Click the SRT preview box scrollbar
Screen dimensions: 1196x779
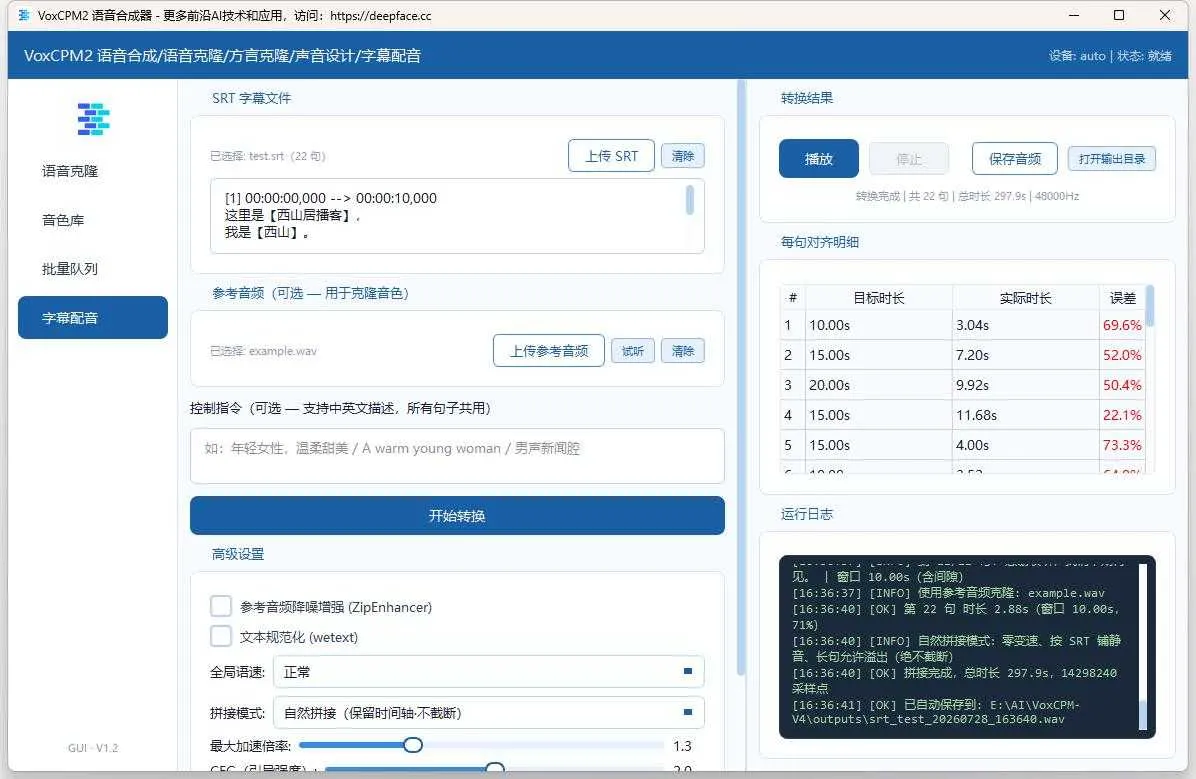690,200
